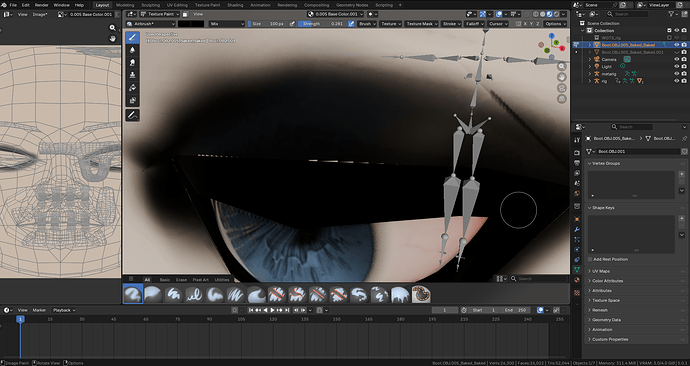Toggle camera view gizmo in viewport
Viewport: 690px width, 366px height.
click(x=562, y=88)
